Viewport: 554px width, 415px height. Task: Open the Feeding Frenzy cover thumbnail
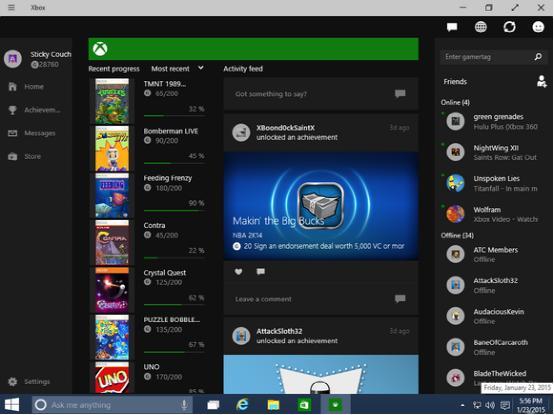tap(112, 195)
